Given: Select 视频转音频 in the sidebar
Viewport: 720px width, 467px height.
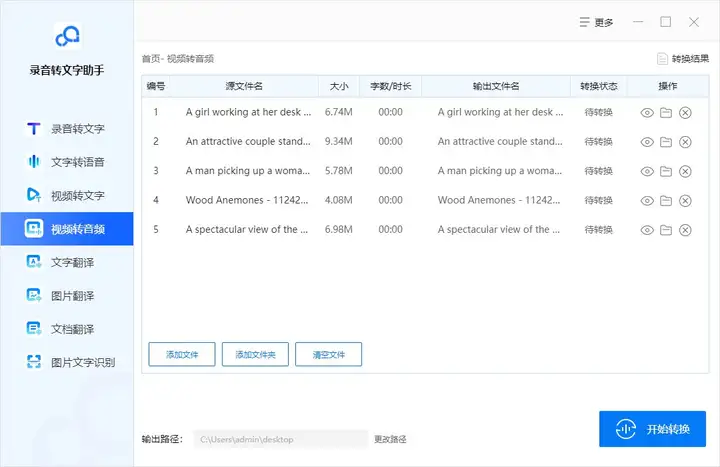Looking at the screenshot, I should [67, 229].
